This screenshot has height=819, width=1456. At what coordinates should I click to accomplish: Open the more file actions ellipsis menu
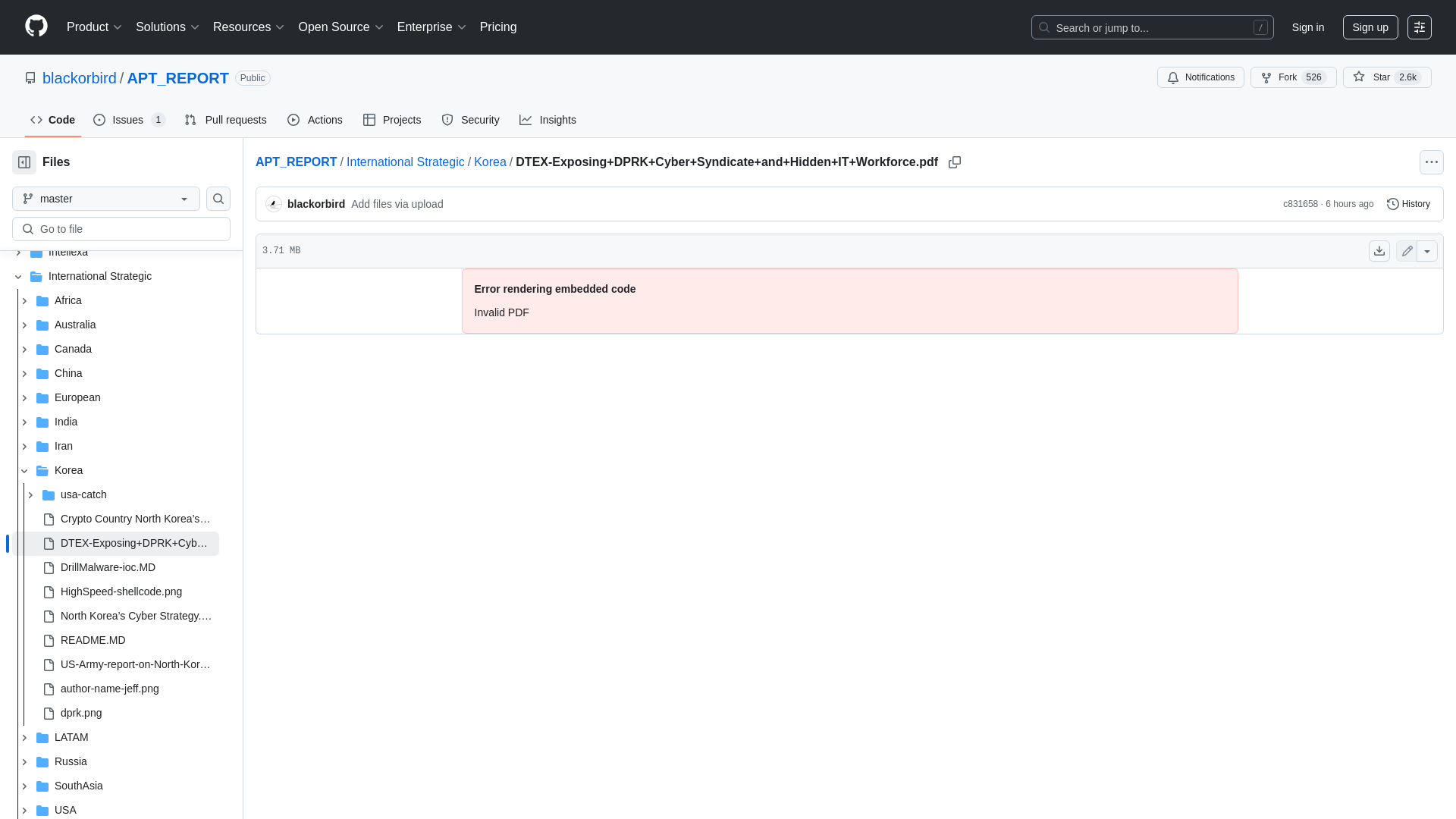point(1431,162)
